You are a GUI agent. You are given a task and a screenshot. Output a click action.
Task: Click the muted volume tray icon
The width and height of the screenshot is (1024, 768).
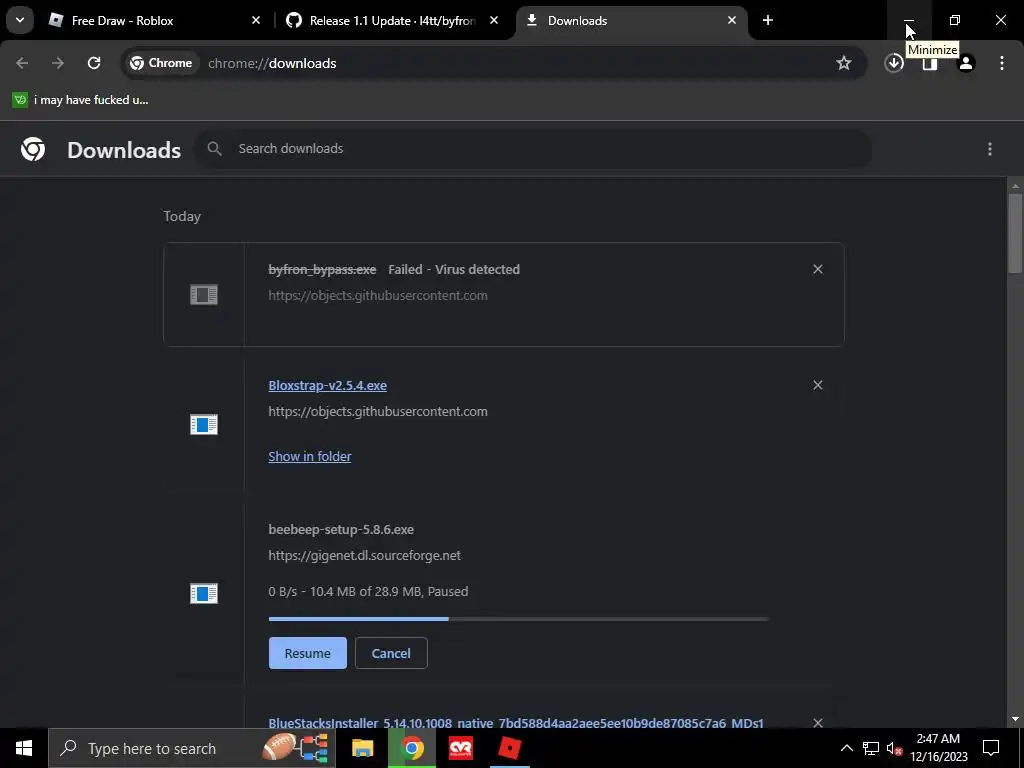click(894, 748)
